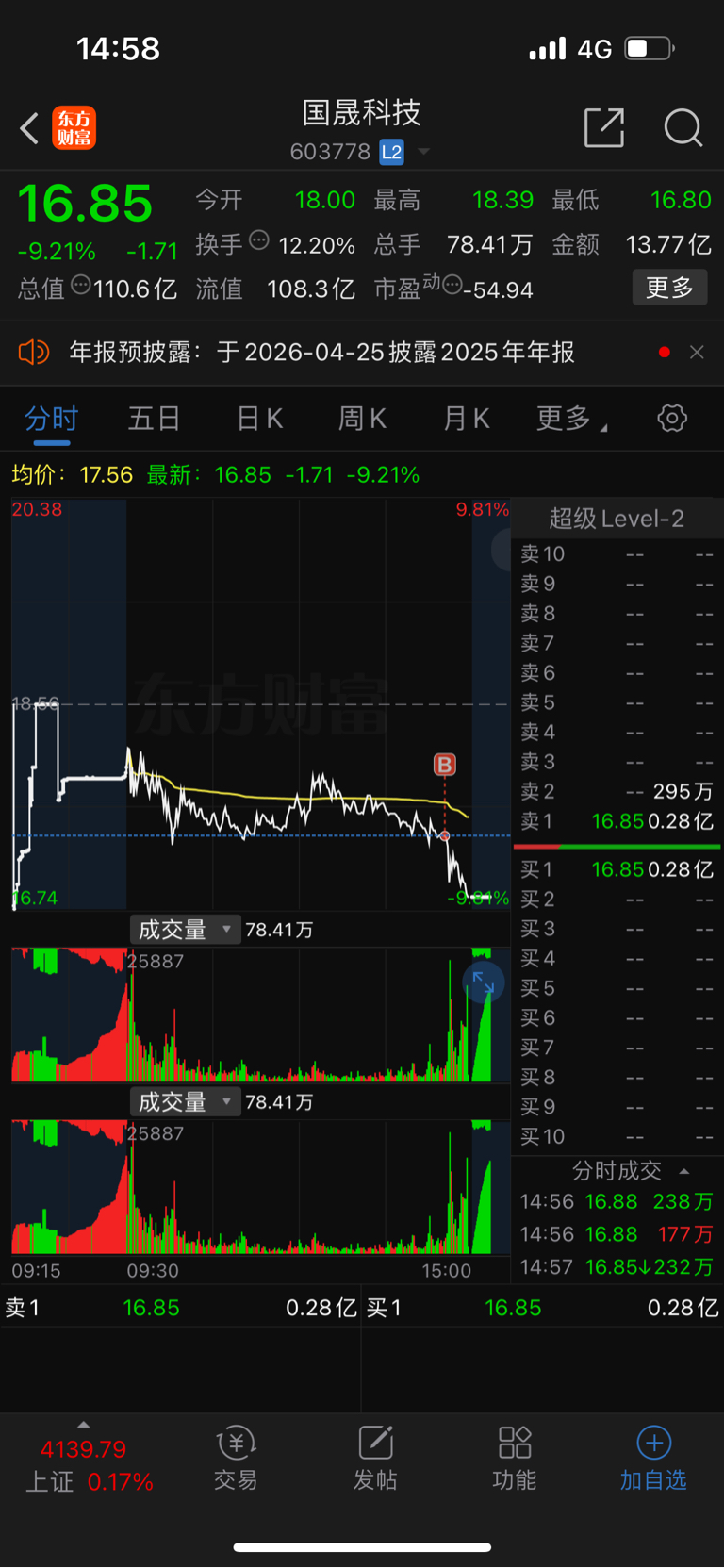Tap the info icon next to 总值

(x=81, y=284)
